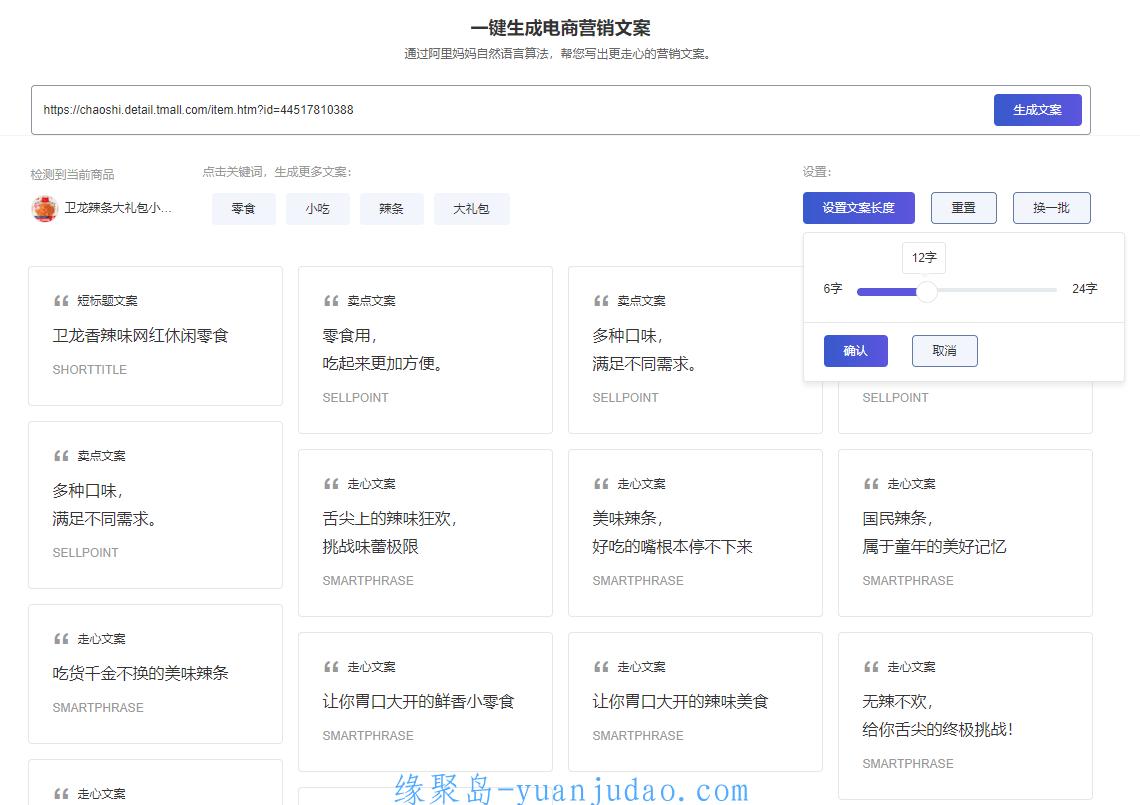The width and height of the screenshot is (1140, 805).
Task: Click the SHORTTITLE label
Action: (x=89, y=369)
